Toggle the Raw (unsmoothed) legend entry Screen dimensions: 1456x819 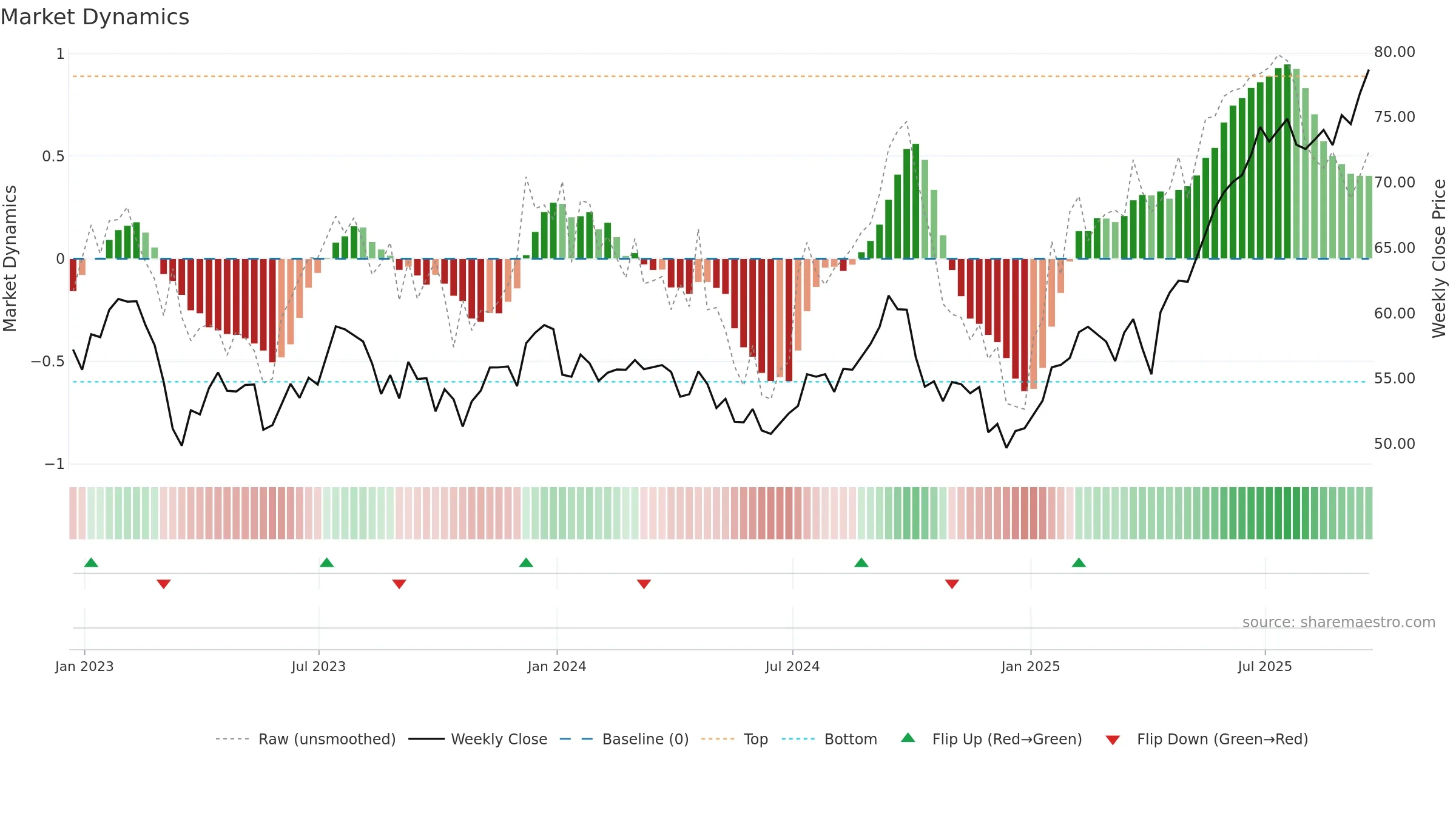point(305,739)
